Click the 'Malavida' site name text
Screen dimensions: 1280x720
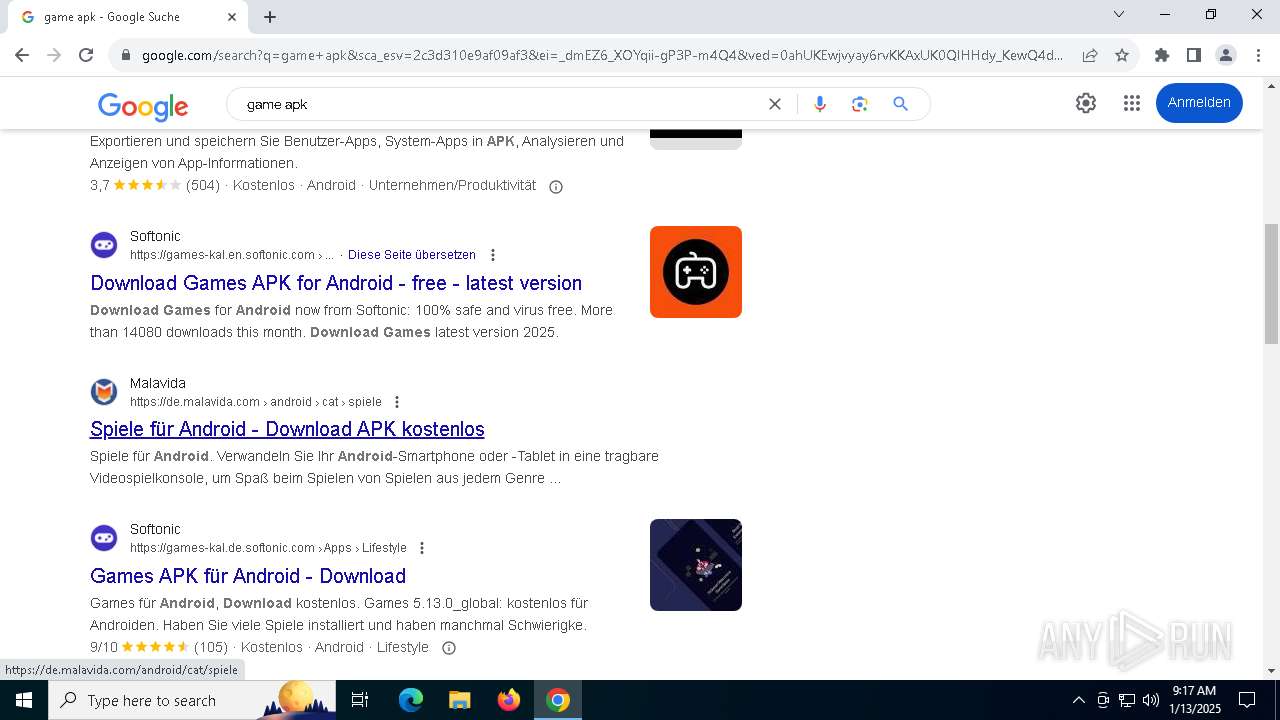coord(158,383)
